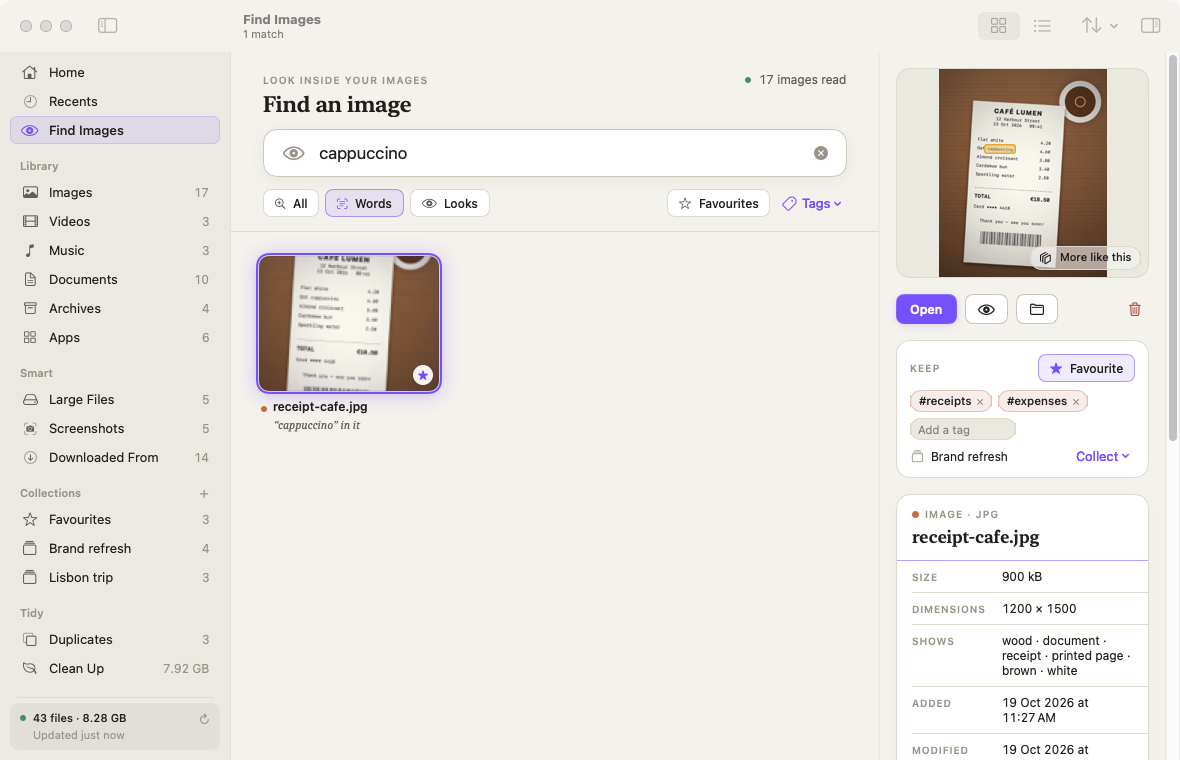Viewport: 1180px width, 760px height.
Task: Click the cappuccino search field
Action: click(x=555, y=154)
